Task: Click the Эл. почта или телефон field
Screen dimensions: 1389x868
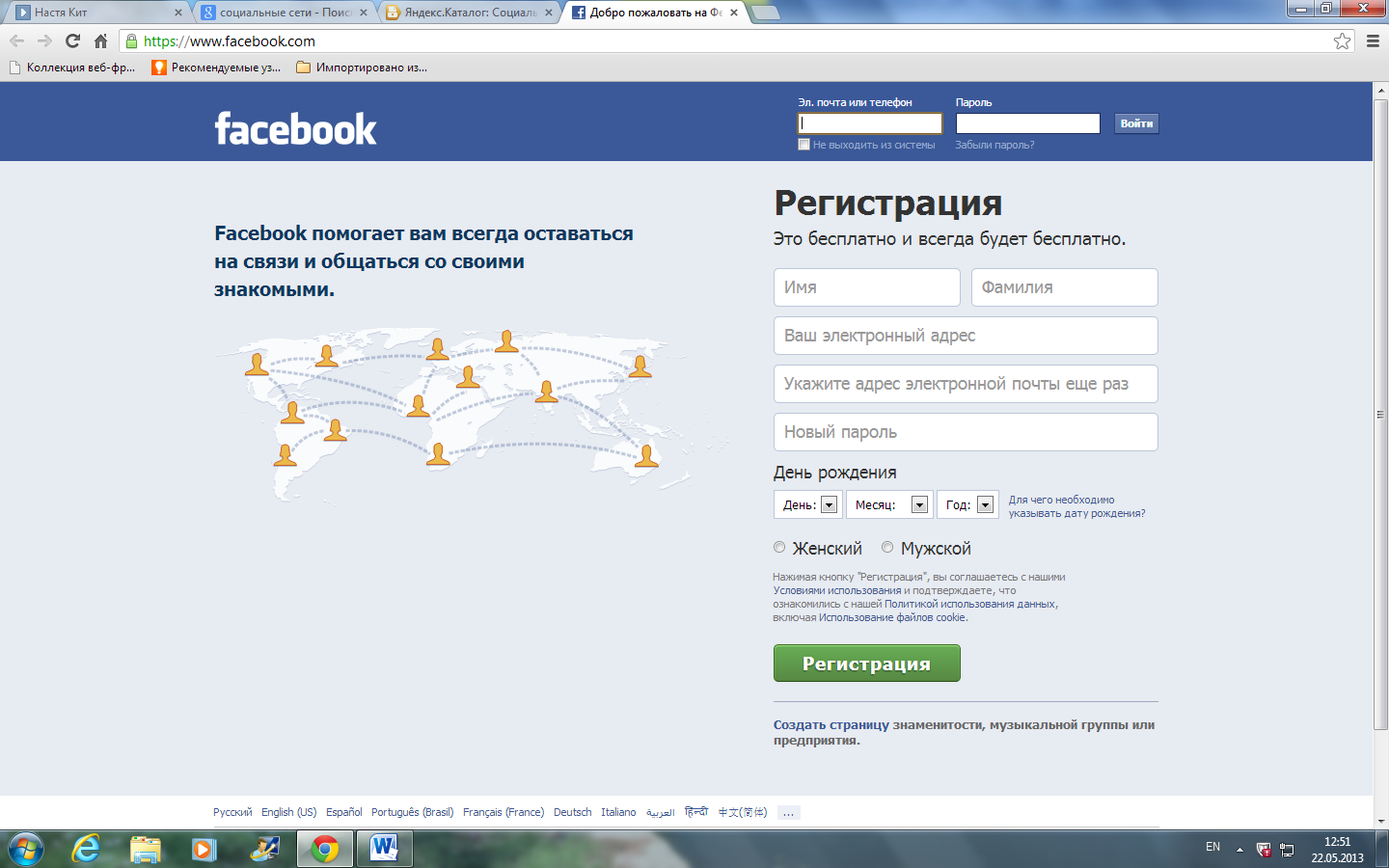Action: tap(870, 123)
